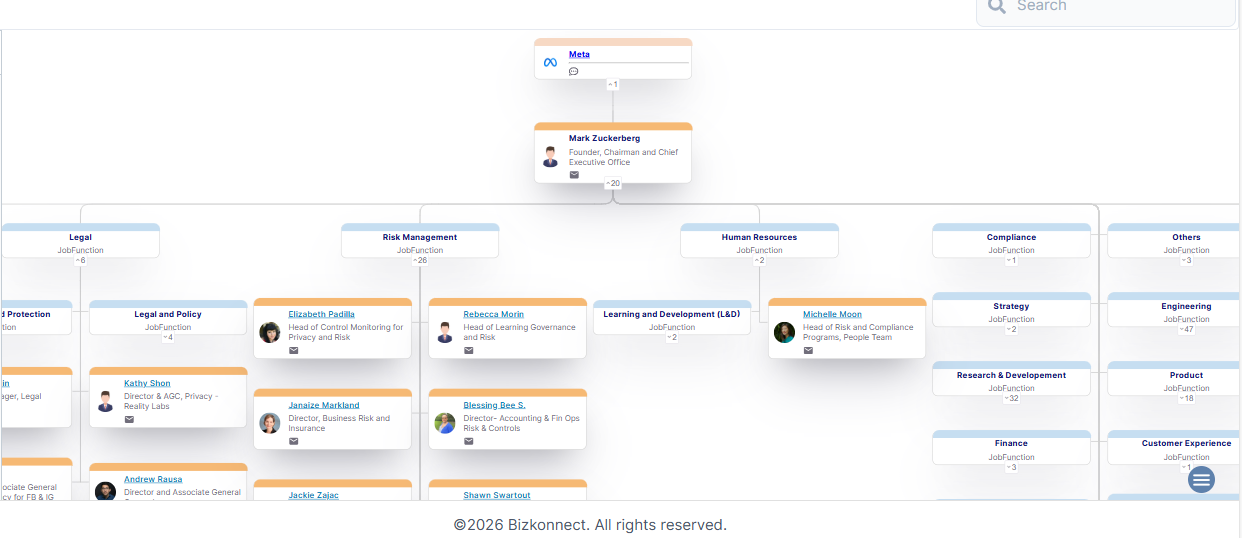The width and height of the screenshot is (1242, 538).
Task: Click the Legal card title
Action: [x=80, y=237]
